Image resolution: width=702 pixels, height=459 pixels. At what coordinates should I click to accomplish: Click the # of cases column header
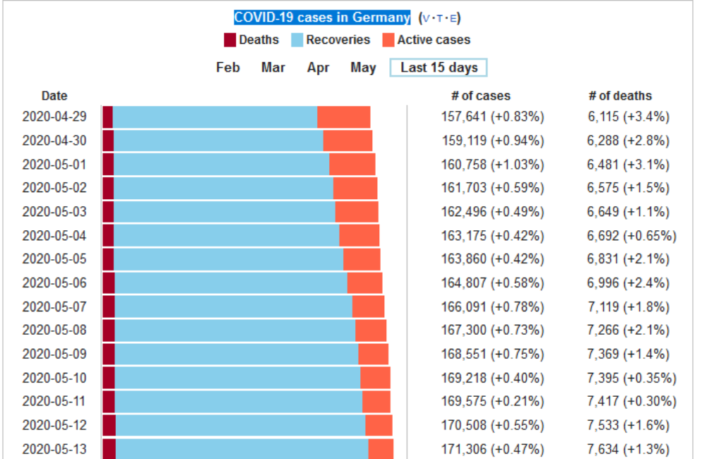point(481,96)
